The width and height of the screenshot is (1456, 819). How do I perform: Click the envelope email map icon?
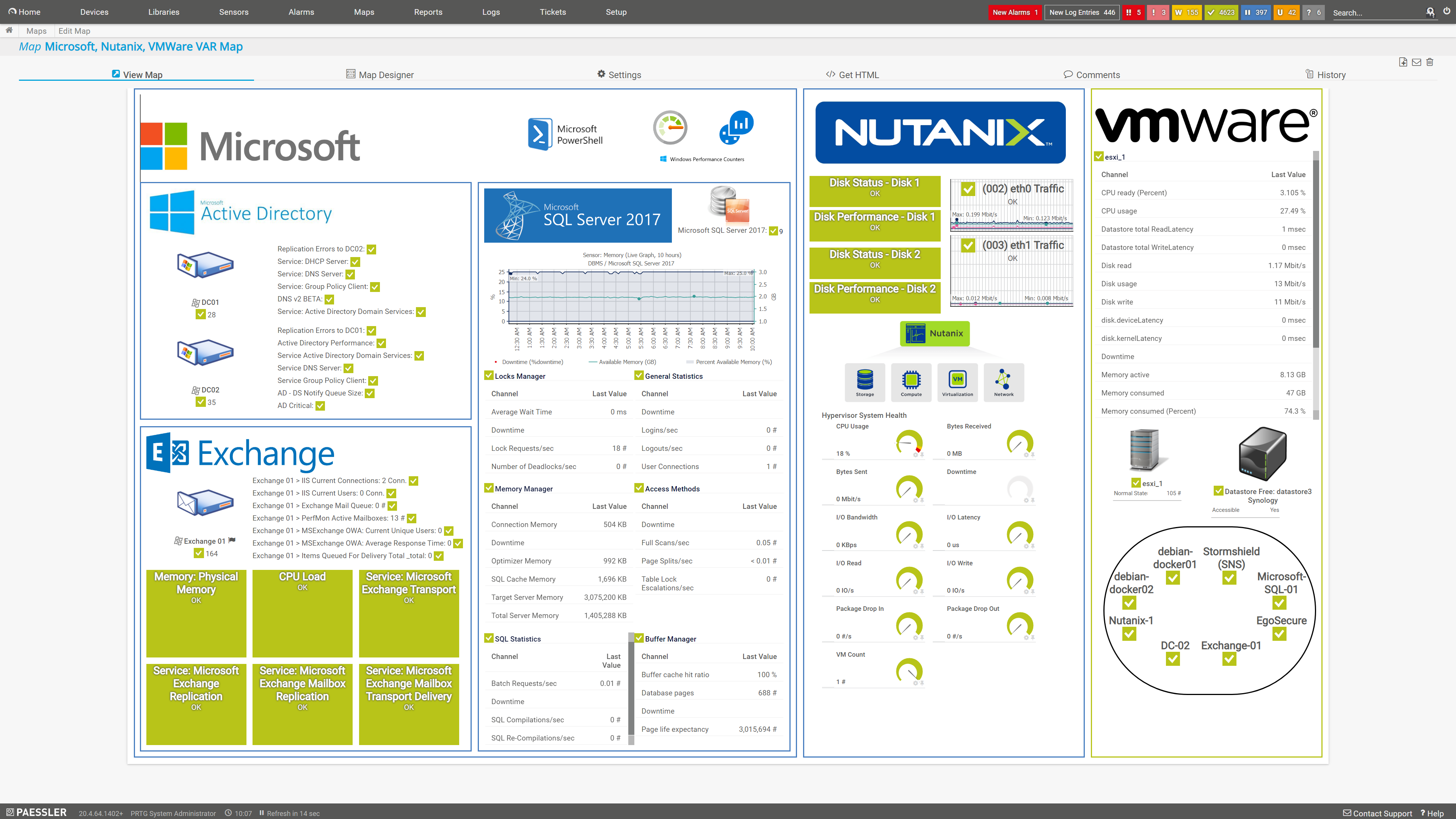coord(1417,62)
